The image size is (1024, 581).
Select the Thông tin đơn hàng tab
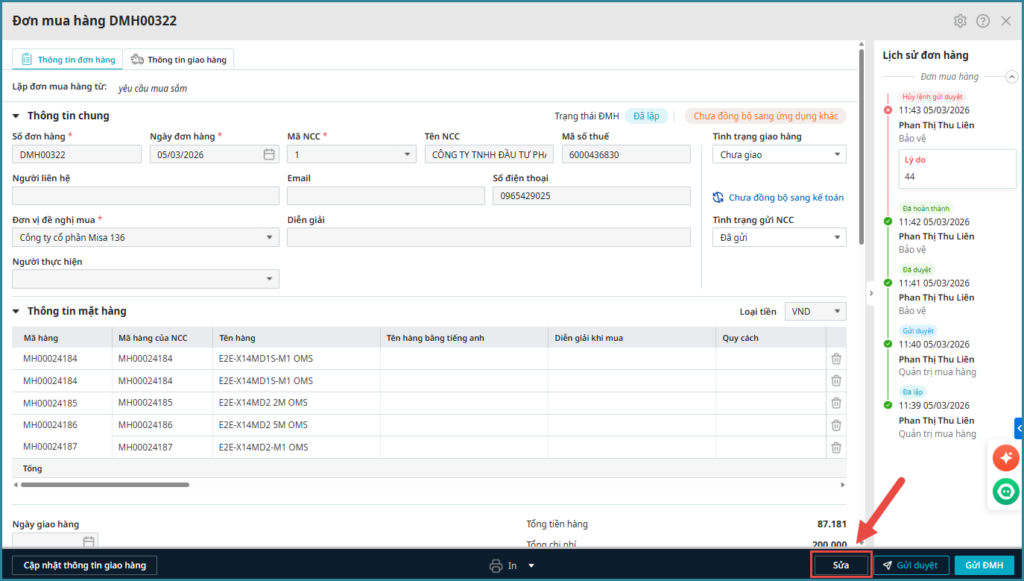67,60
